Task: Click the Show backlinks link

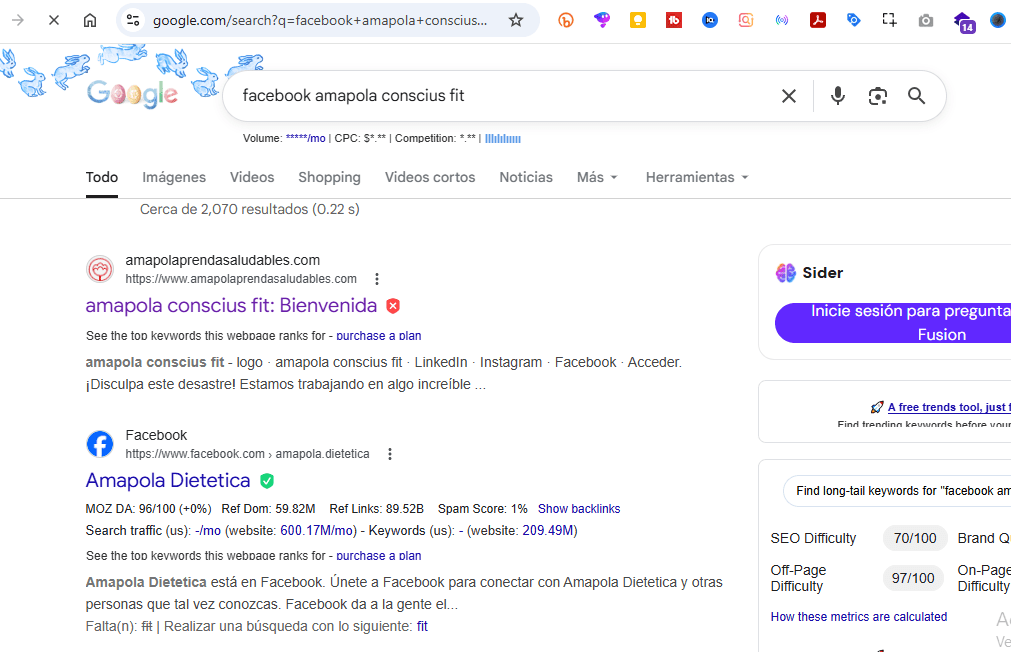Action: 579,509
